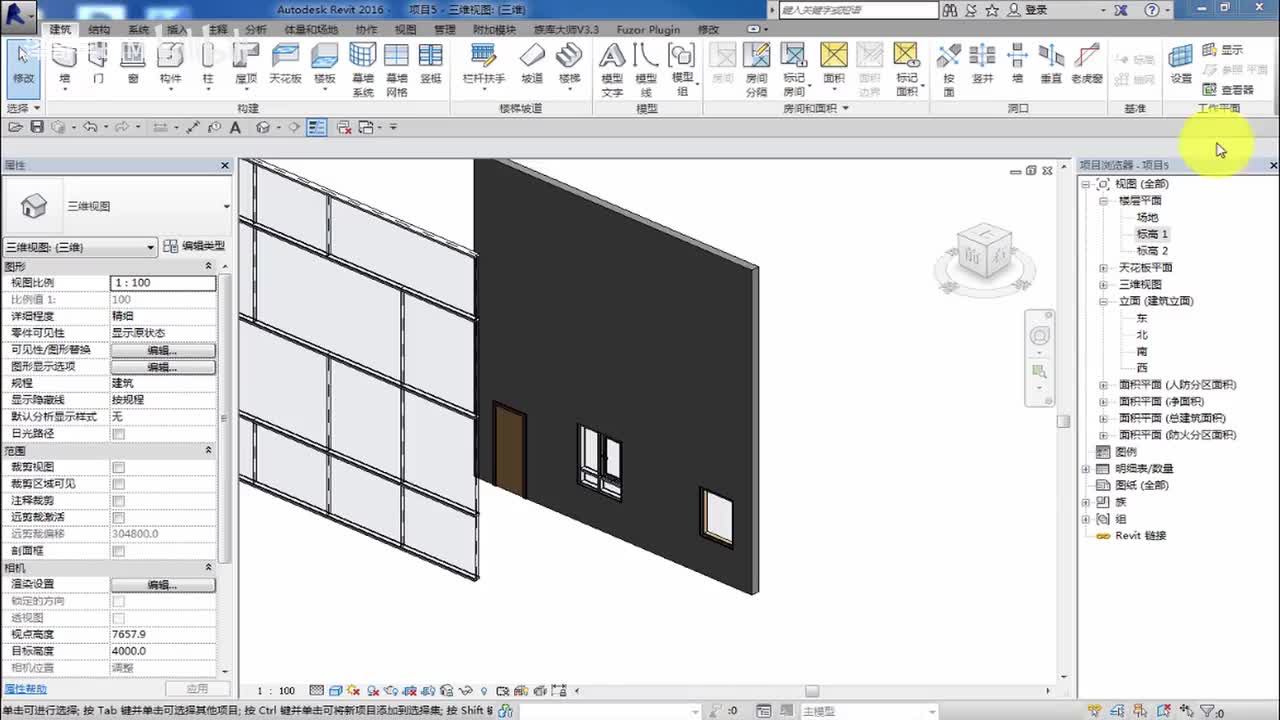
Task: Collapse the 立面 (建筑立面) tree node
Action: pos(1104,301)
